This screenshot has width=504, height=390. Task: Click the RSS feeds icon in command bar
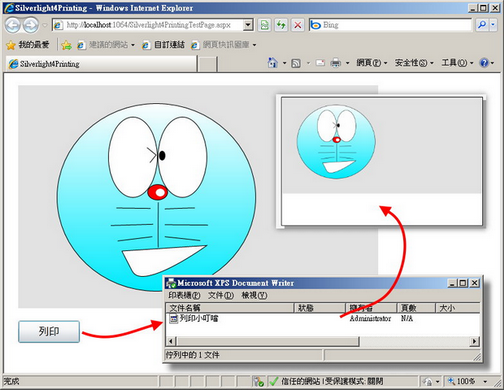296,63
